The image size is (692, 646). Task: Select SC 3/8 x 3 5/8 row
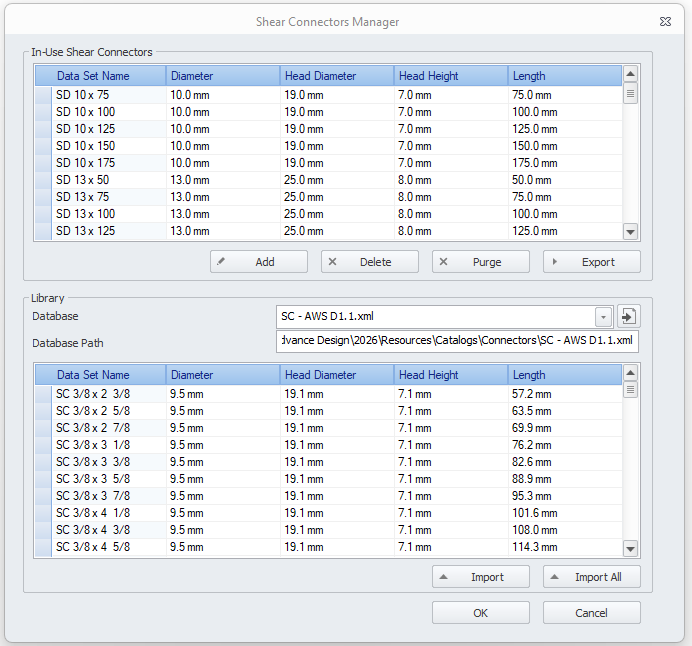click(328, 479)
